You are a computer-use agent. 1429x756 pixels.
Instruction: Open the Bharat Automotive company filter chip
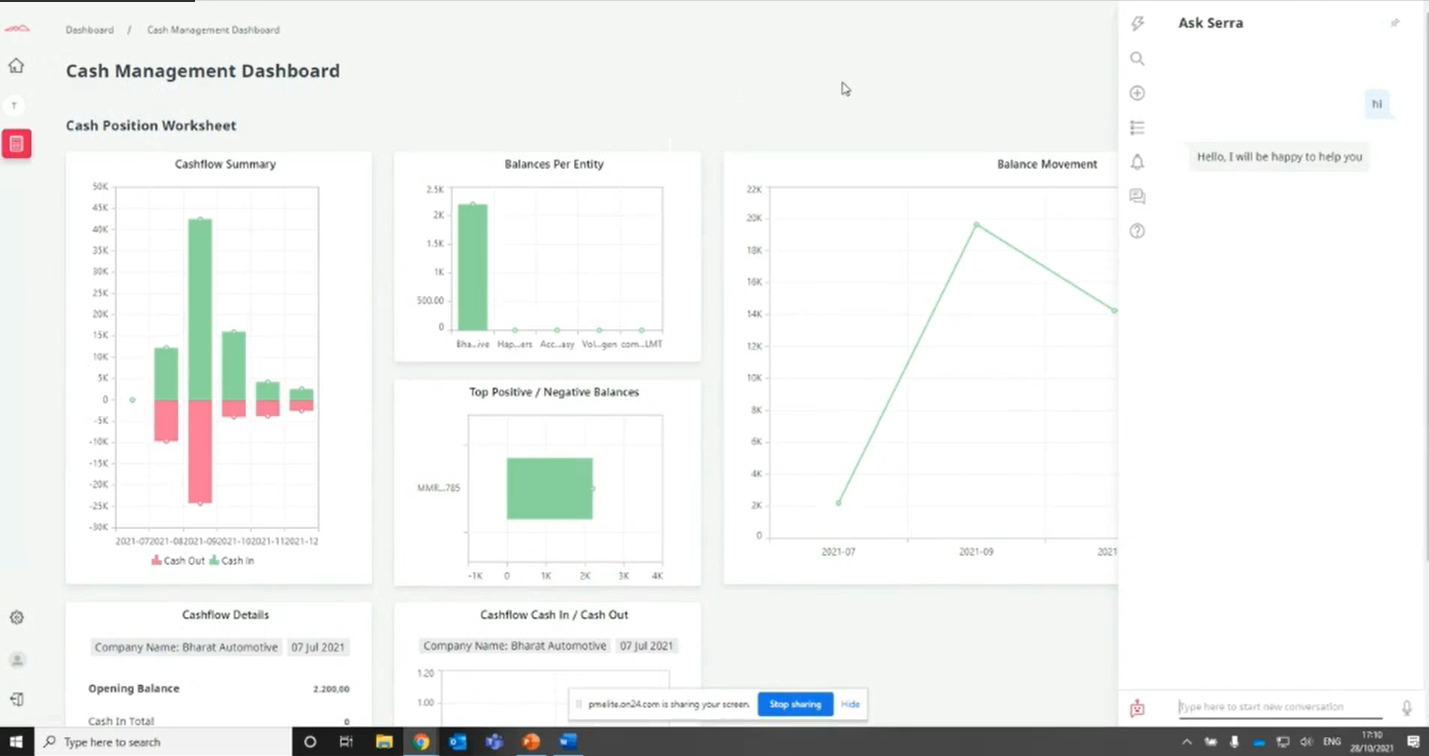pyautogui.click(x=185, y=646)
